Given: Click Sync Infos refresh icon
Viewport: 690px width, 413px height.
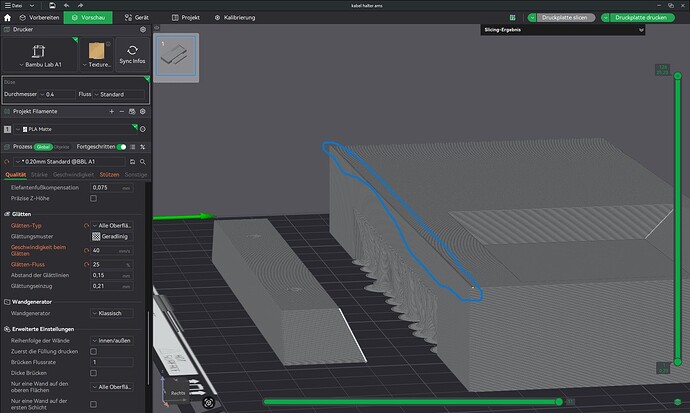Looking at the screenshot, I should click(x=132, y=50).
